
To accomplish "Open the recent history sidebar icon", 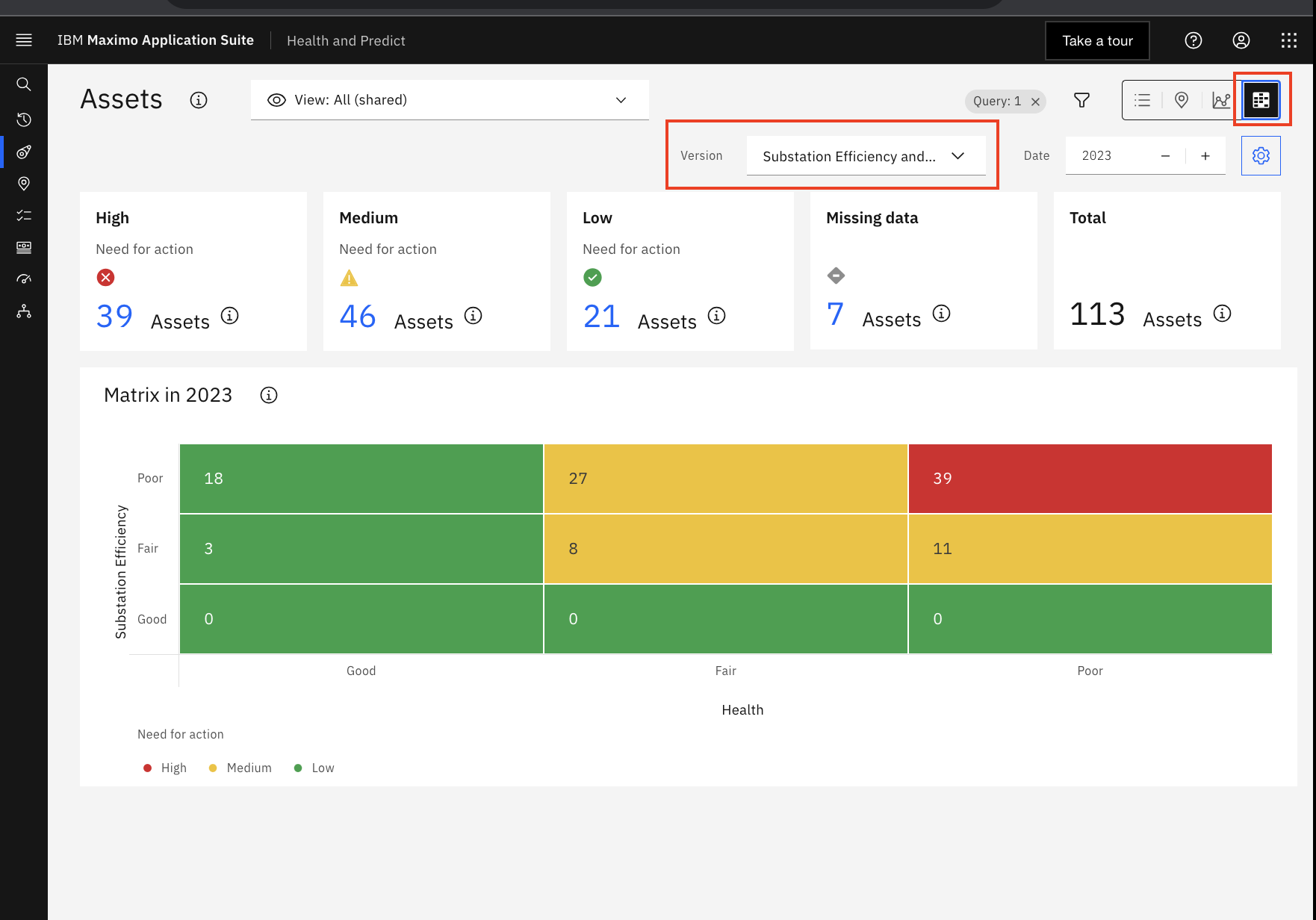I will click(24, 119).
